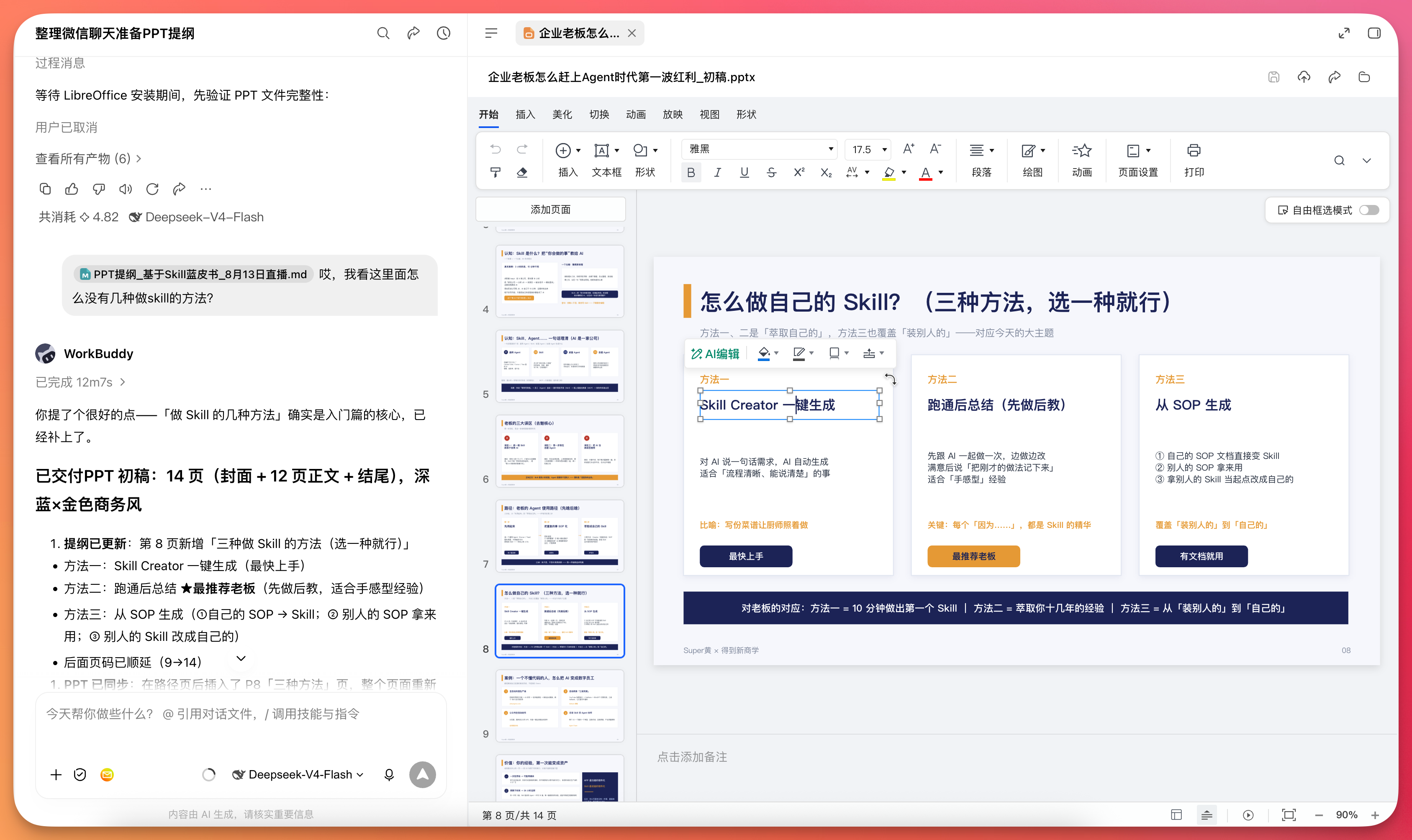This screenshot has height=840, width=1412.
Task: Share the conversation via header share icon
Action: coord(413,33)
